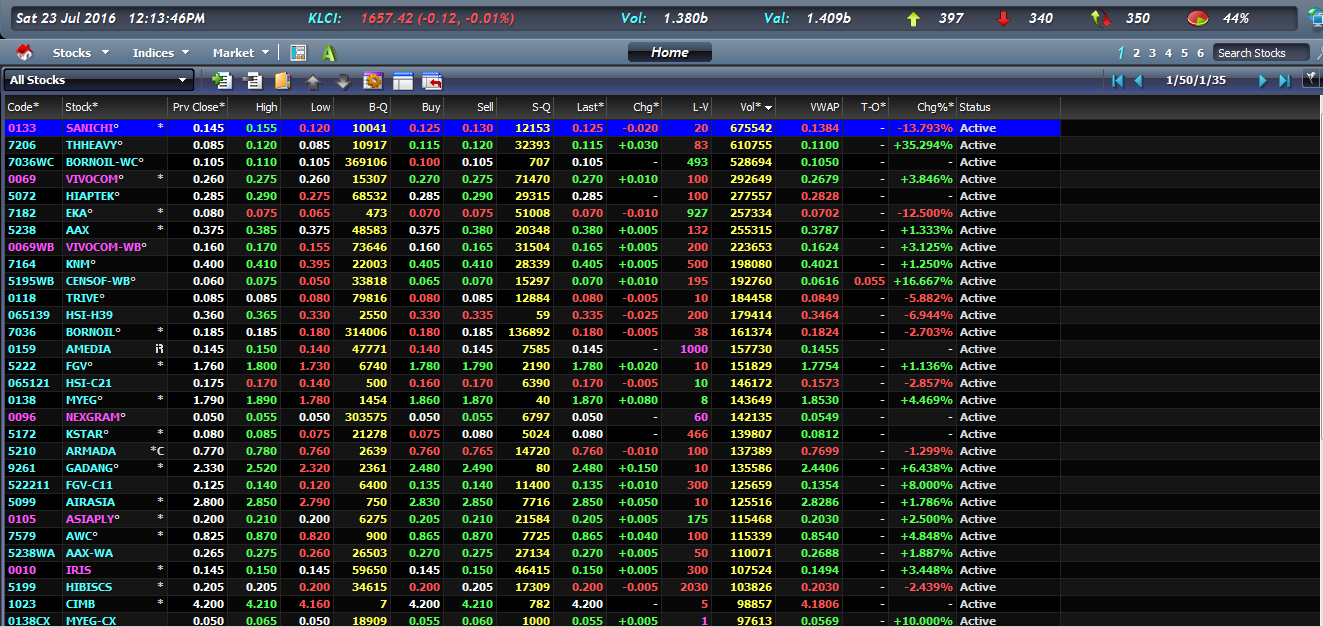Switch to workspace page 6
The image size is (1323, 627).
[1201, 53]
